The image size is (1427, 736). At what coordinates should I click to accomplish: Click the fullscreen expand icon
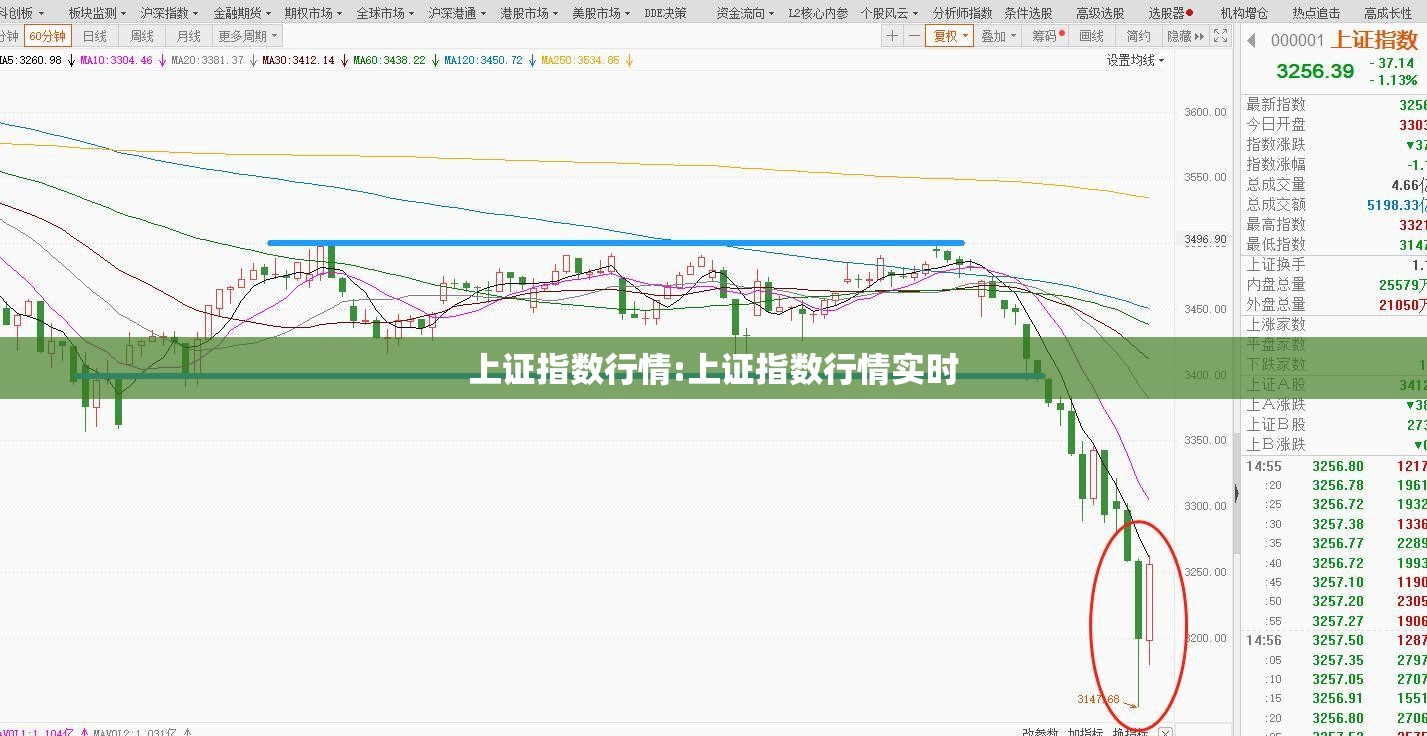click(x=1220, y=36)
